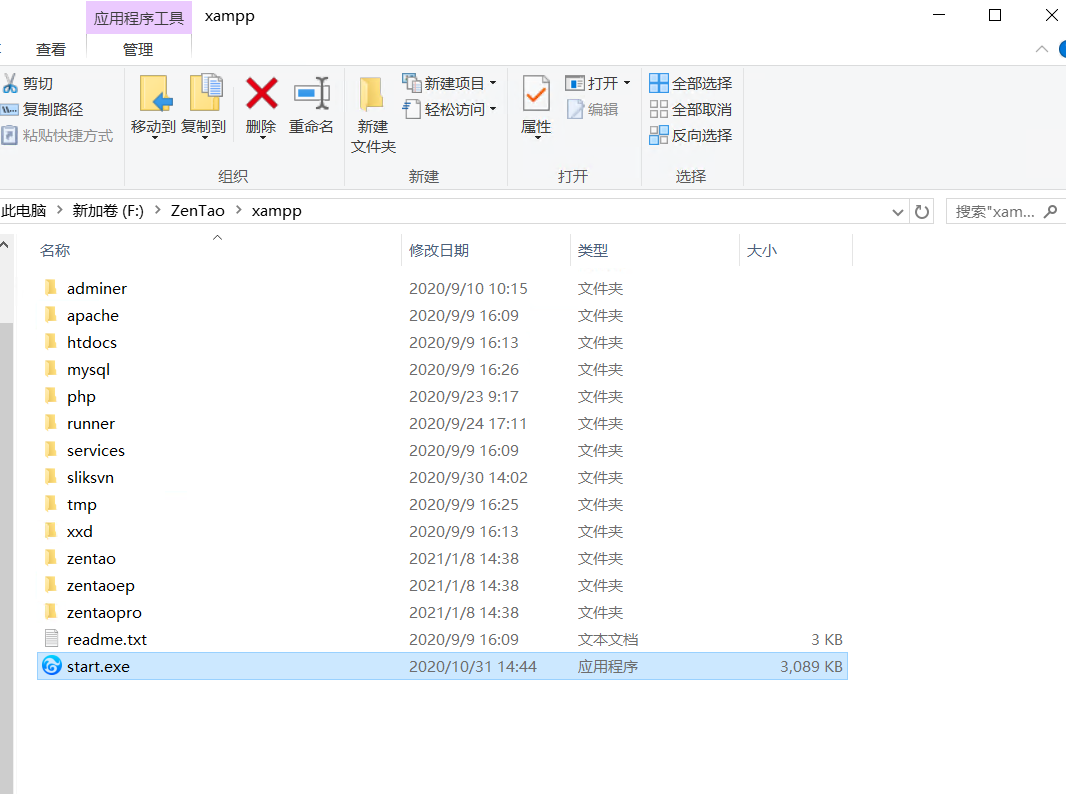Select the readme.txt file icon

pos(52,638)
